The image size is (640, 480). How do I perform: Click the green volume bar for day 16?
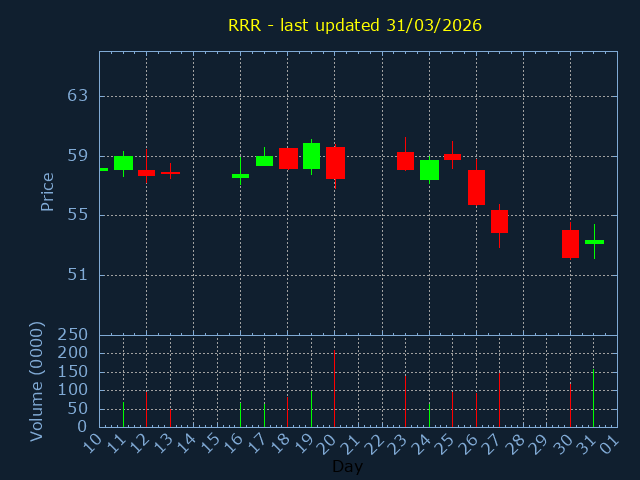[240, 414]
